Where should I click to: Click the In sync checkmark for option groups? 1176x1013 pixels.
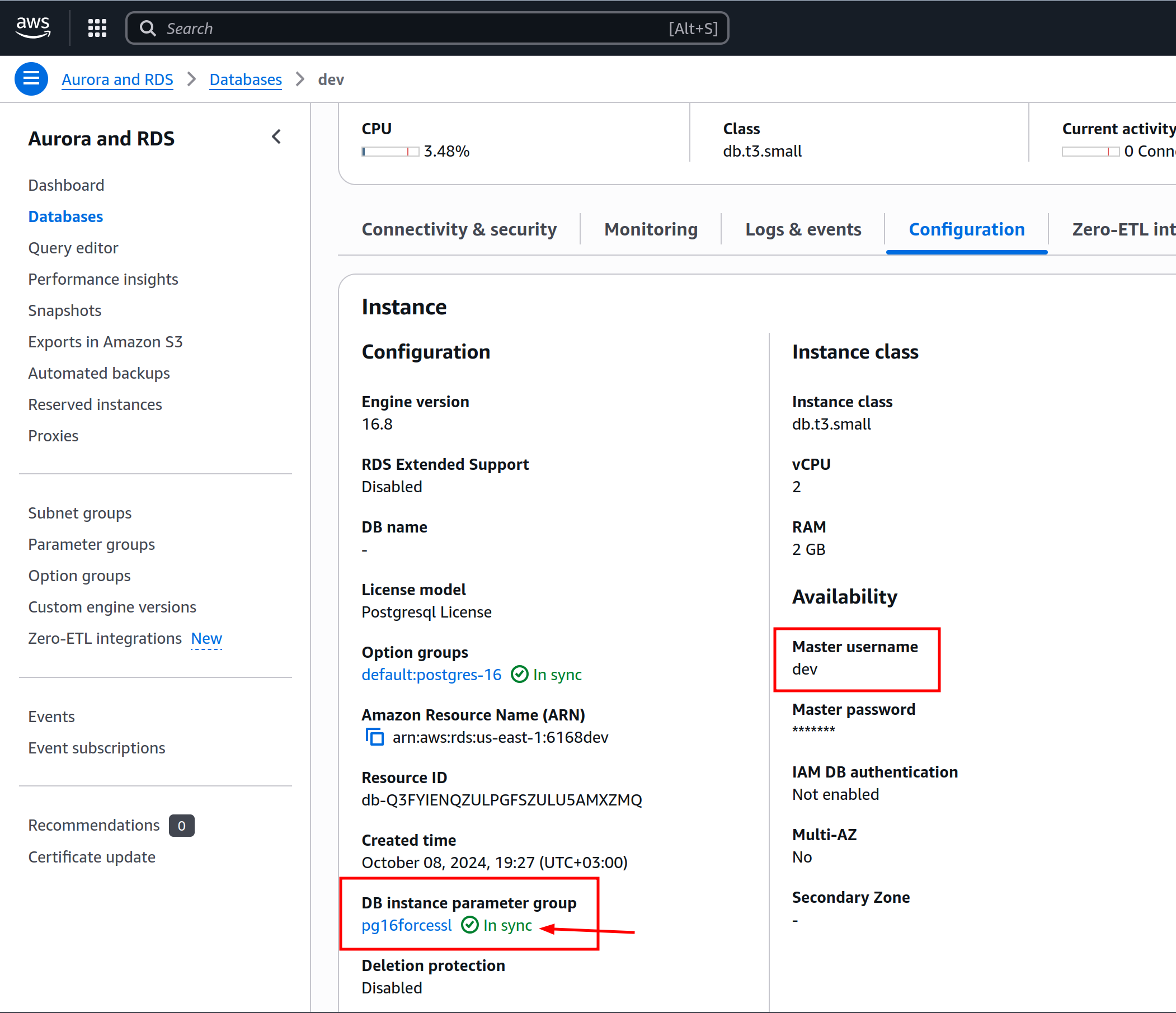[x=519, y=674]
